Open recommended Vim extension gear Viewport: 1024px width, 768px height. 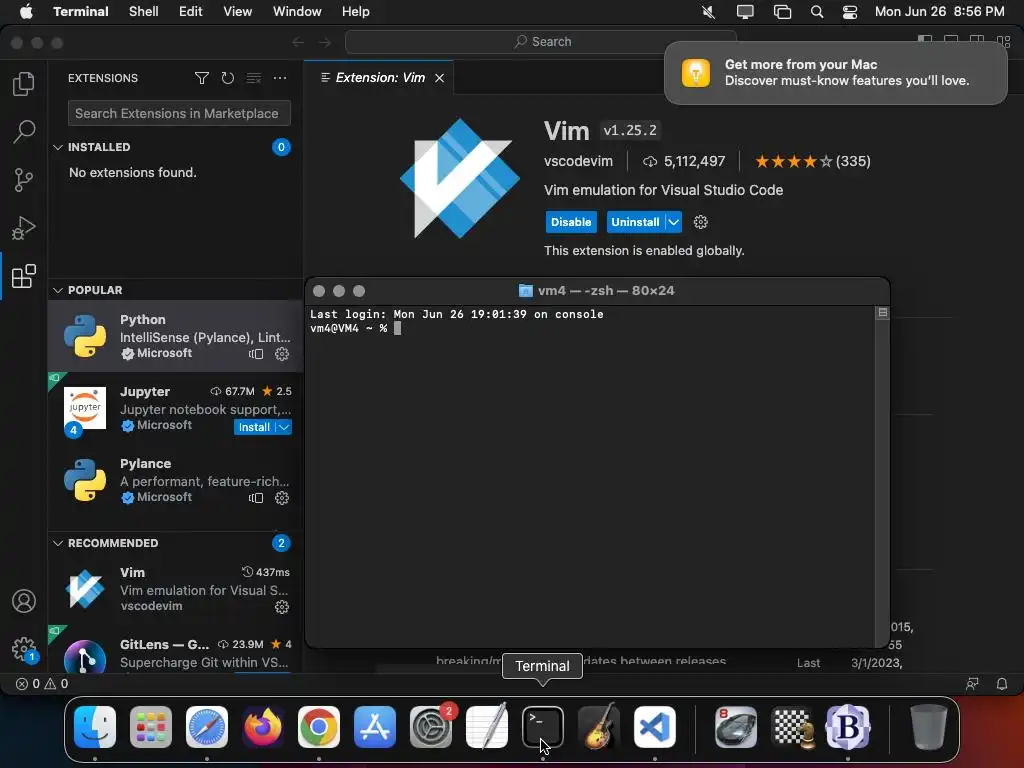tap(281, 607)
